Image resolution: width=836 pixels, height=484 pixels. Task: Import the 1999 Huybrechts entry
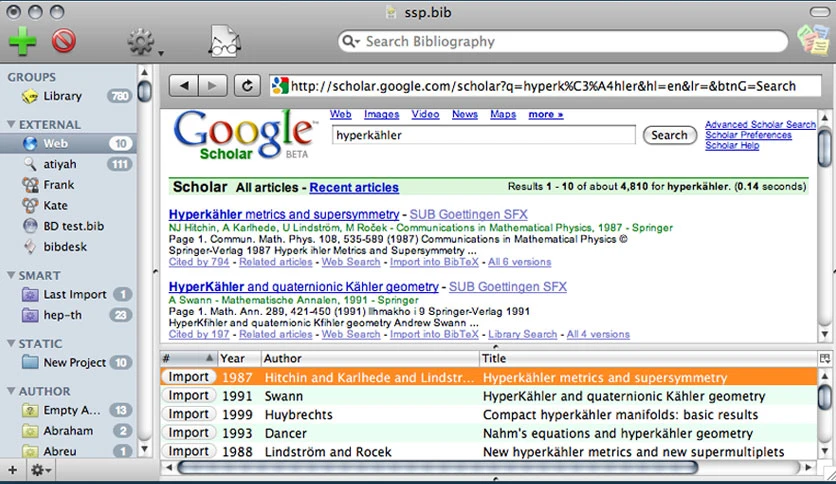[188, 414]
